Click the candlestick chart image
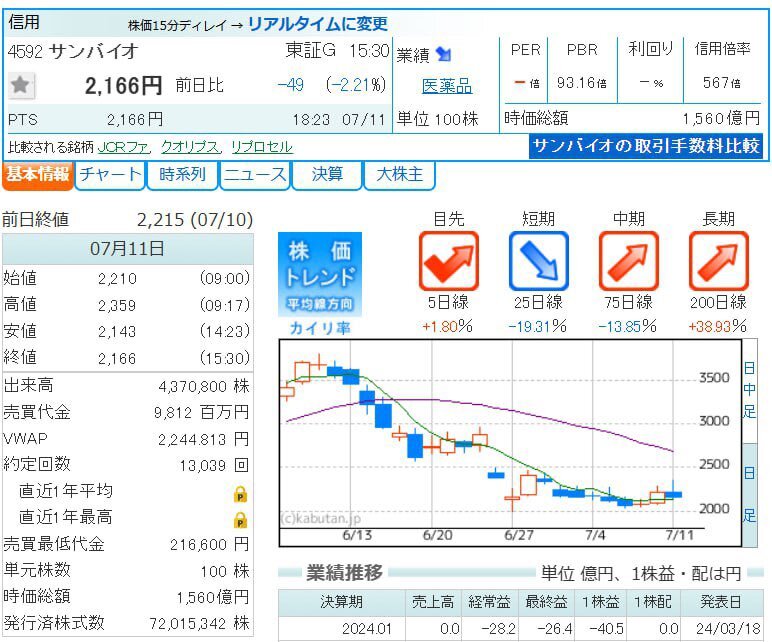Image resolution: width=772 pixels, height=642 pixels. (510, 442)
